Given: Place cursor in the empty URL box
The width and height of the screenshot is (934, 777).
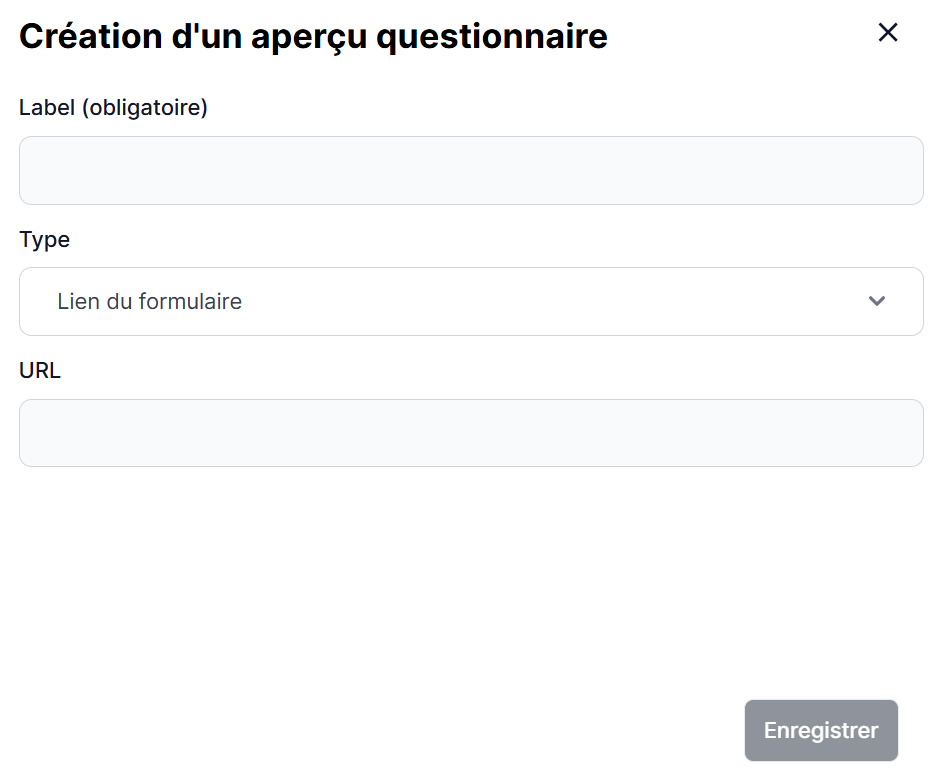Looking at the screenshot, I should pyautogui.click(x=471, y=433).
